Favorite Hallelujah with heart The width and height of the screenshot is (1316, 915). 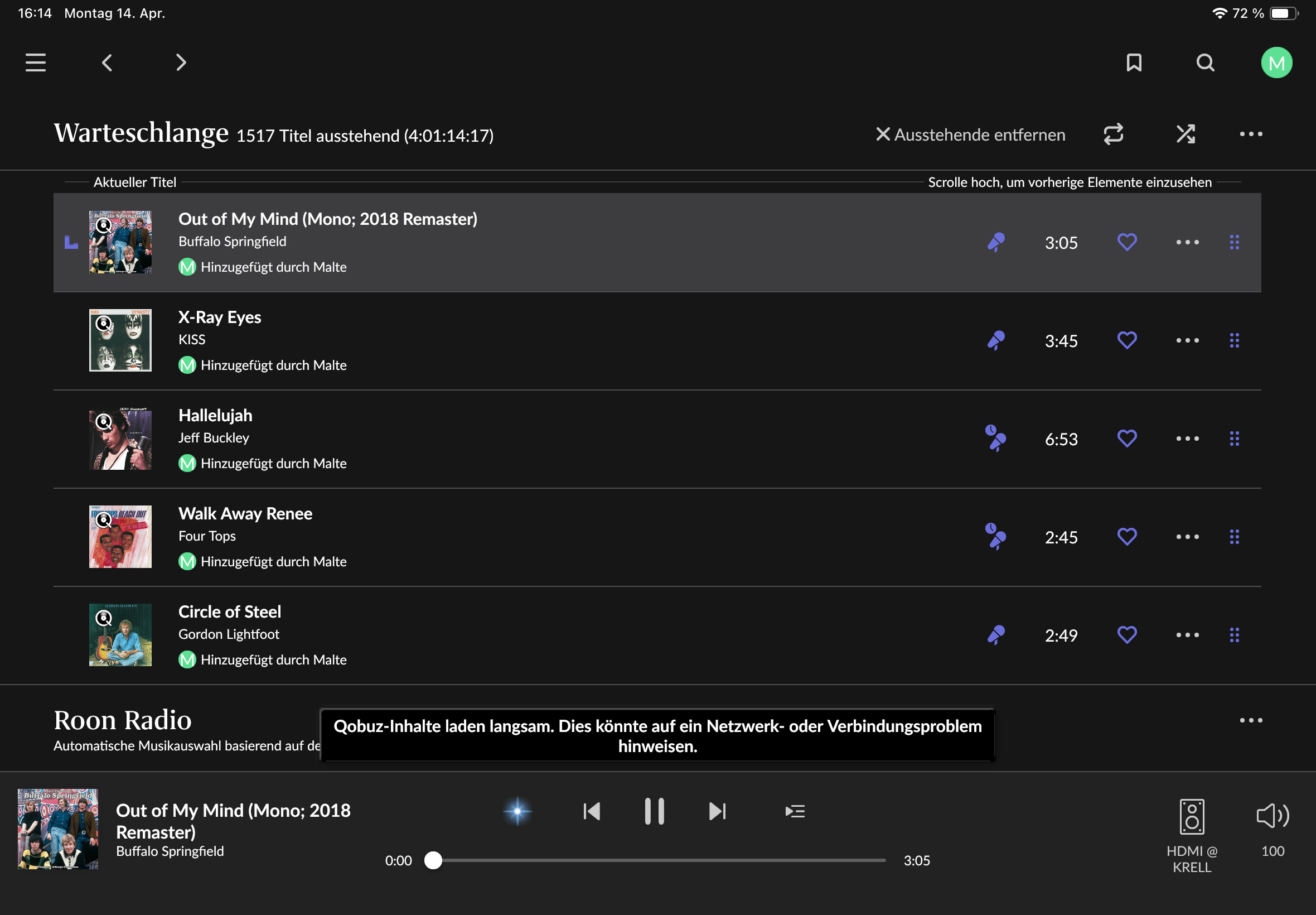click(1127, 438)
